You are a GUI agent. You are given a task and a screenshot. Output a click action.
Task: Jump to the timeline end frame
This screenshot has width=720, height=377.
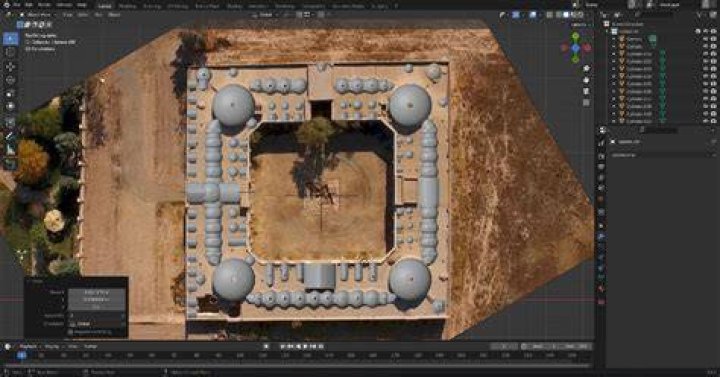point(321,347)
